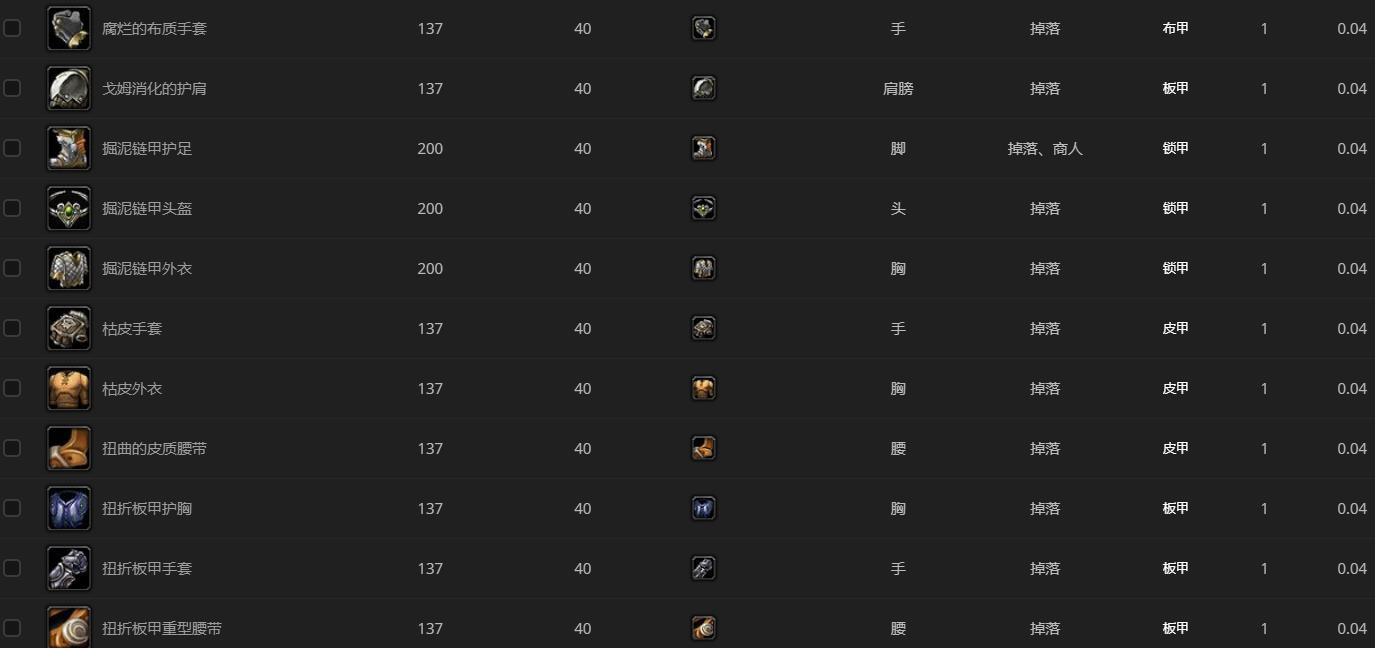Screen dimensions: 1375x648
Task: Click the 戈姆消化的护肩 item icon
Action: pyautogui.click(x=69, y=88)
